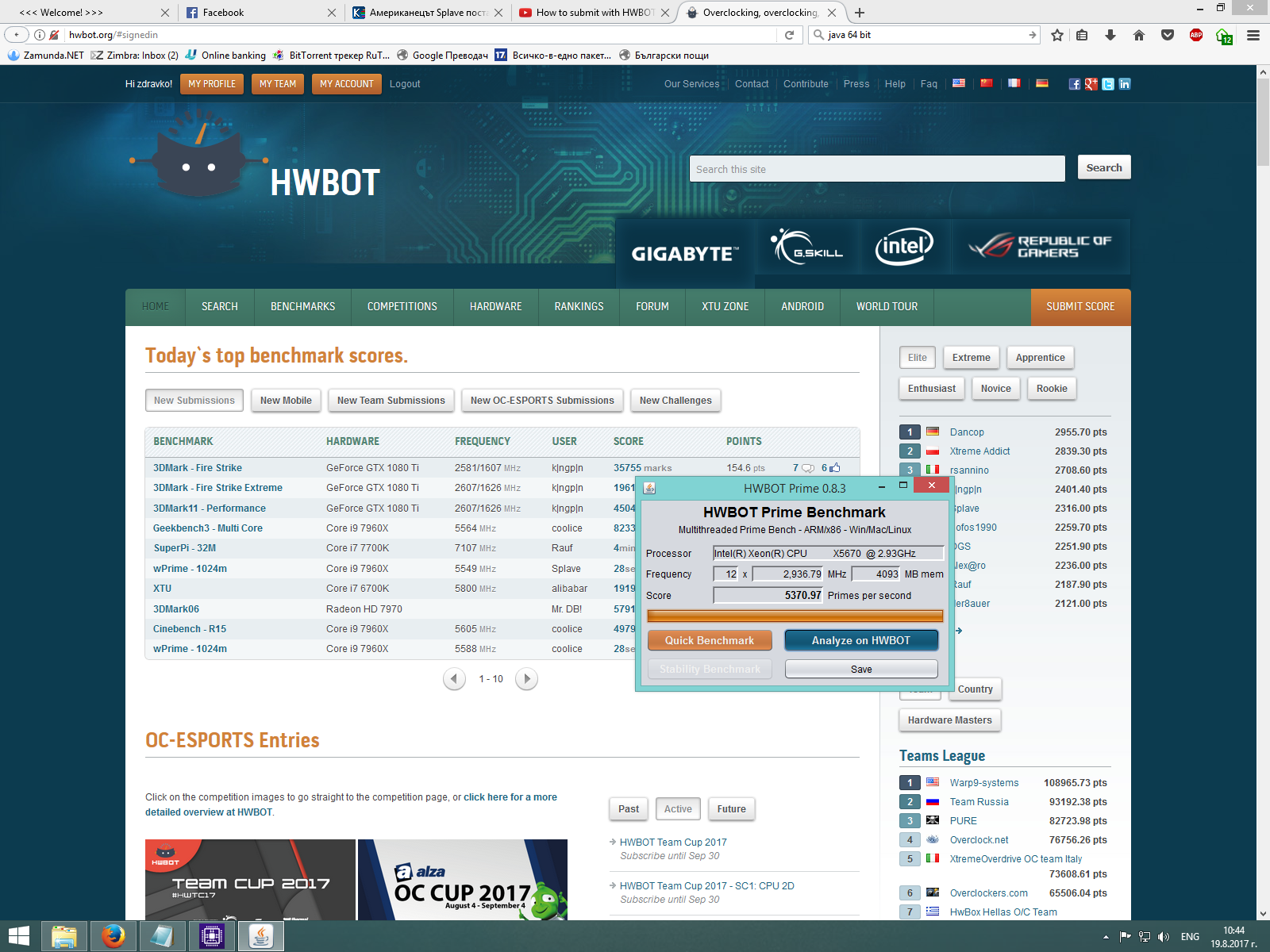Switch to New Challenges tab
Viewport: 1270px width, 952px height.
click(x=675, y=401)
